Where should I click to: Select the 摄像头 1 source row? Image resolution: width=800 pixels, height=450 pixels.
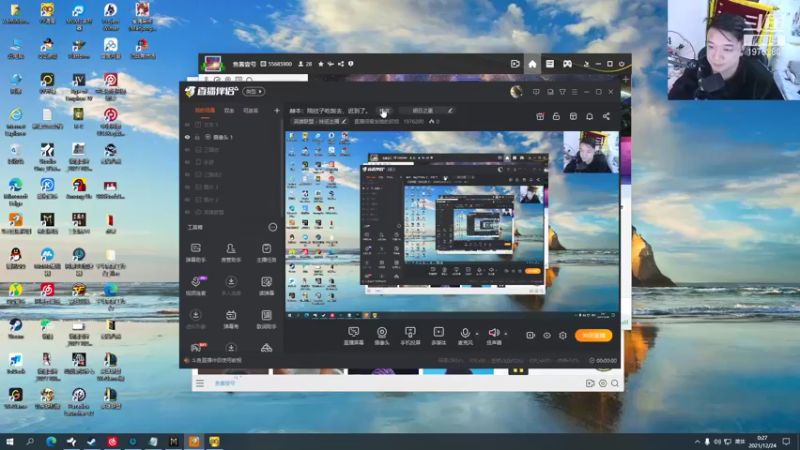pyautogui.click(x=232, y=137)
